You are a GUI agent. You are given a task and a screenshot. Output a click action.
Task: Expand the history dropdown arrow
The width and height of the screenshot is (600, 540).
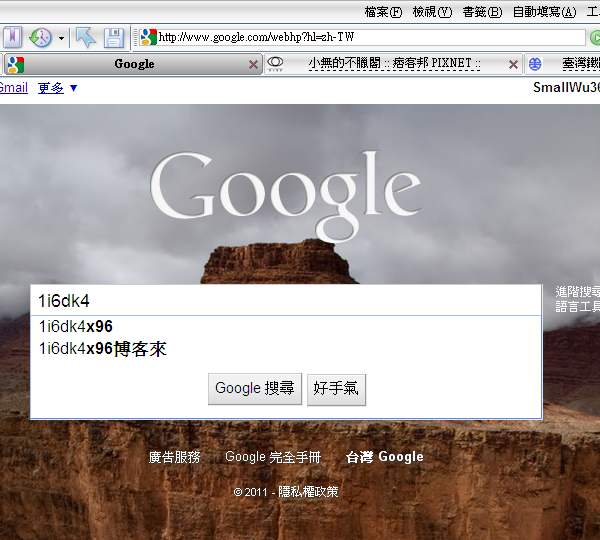pyautogui.click(x=61, y=38)
